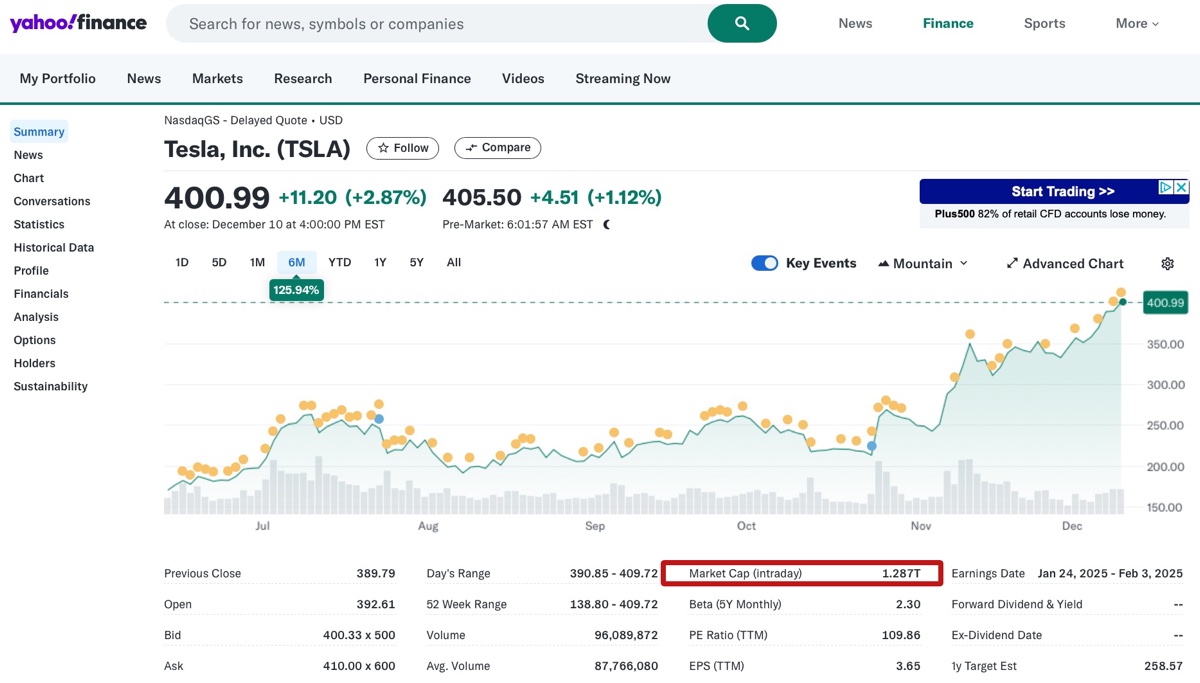Click the Advanced Chart expand icon

(1015, 263)
